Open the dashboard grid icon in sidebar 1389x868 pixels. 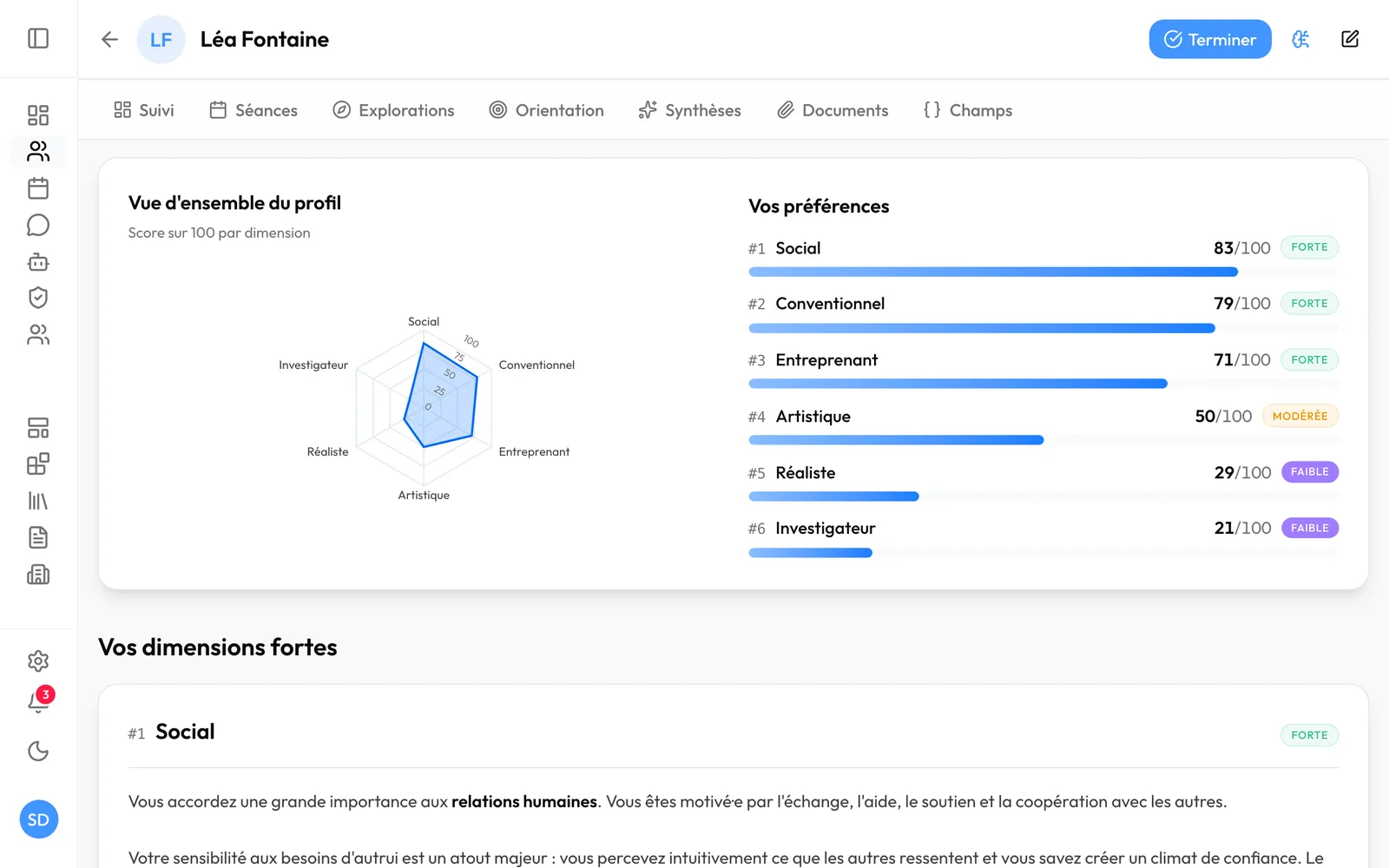pyautogui.click(x=38, y=115)
